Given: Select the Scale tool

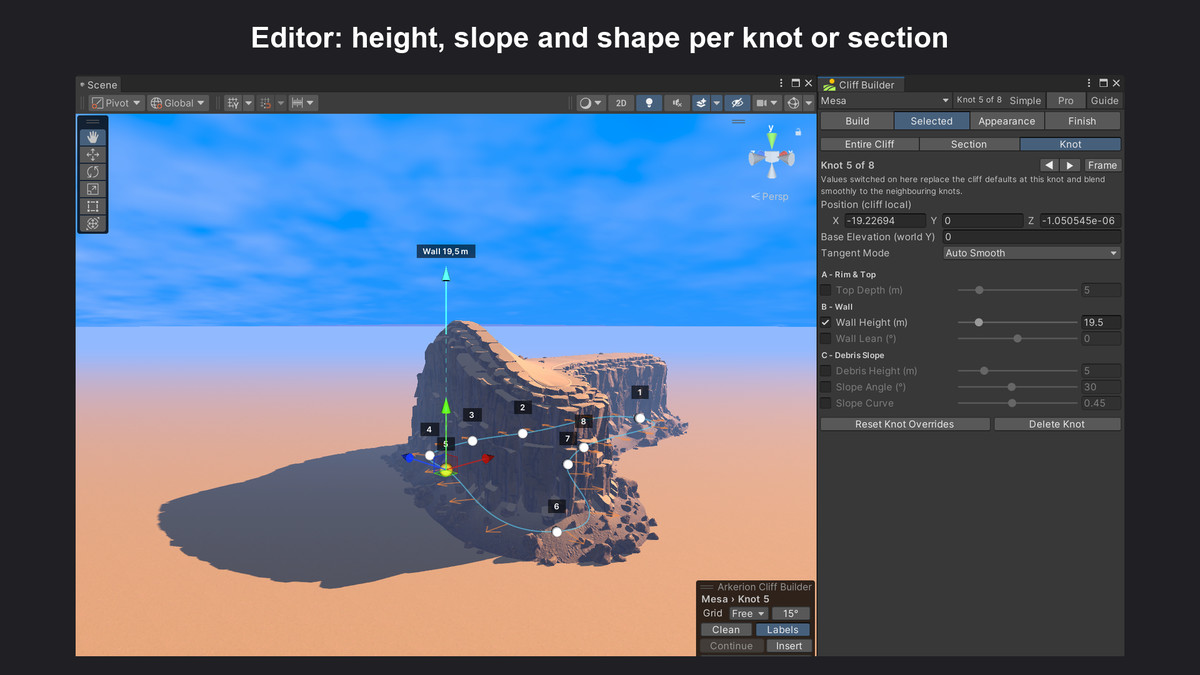Looking at the screenshot, I should tap(93, 189).
